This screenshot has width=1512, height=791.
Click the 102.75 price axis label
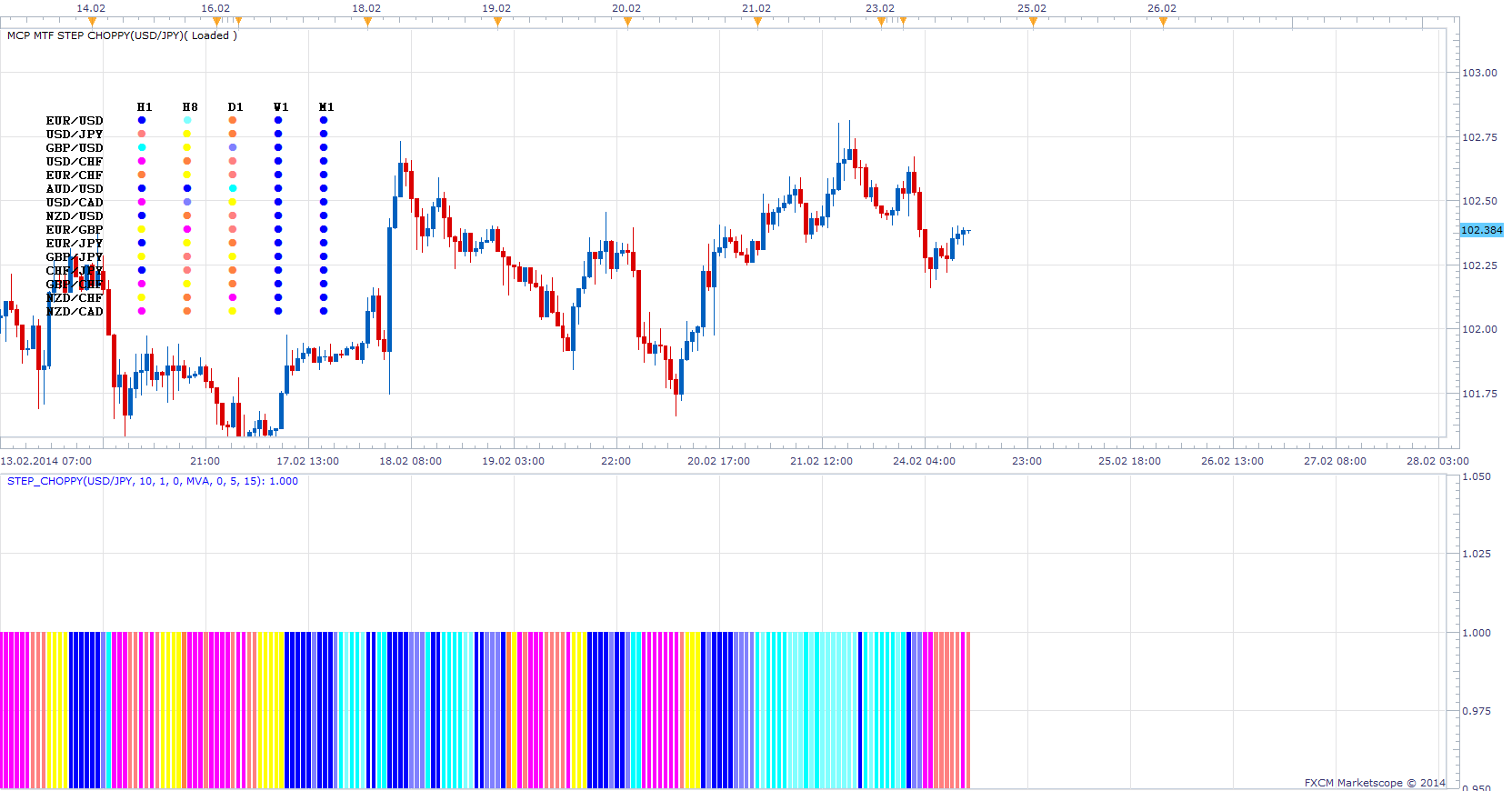pos(1479,137)
